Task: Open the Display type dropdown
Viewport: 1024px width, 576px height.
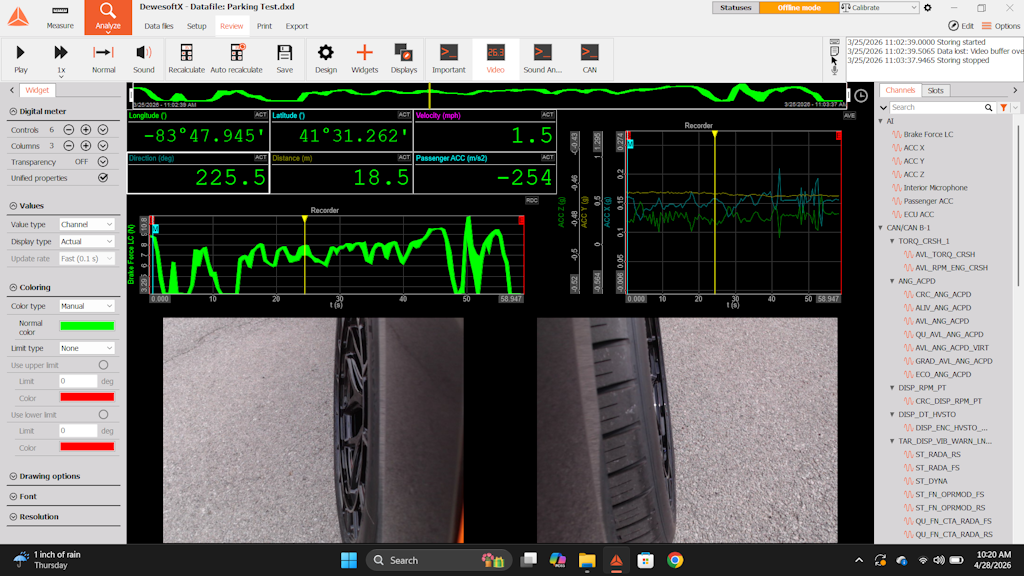Action: click(x=86, y=242)
